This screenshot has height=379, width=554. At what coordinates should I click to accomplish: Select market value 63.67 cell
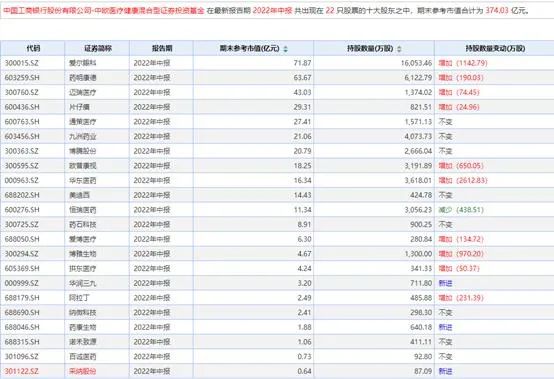tap(253, 78)
